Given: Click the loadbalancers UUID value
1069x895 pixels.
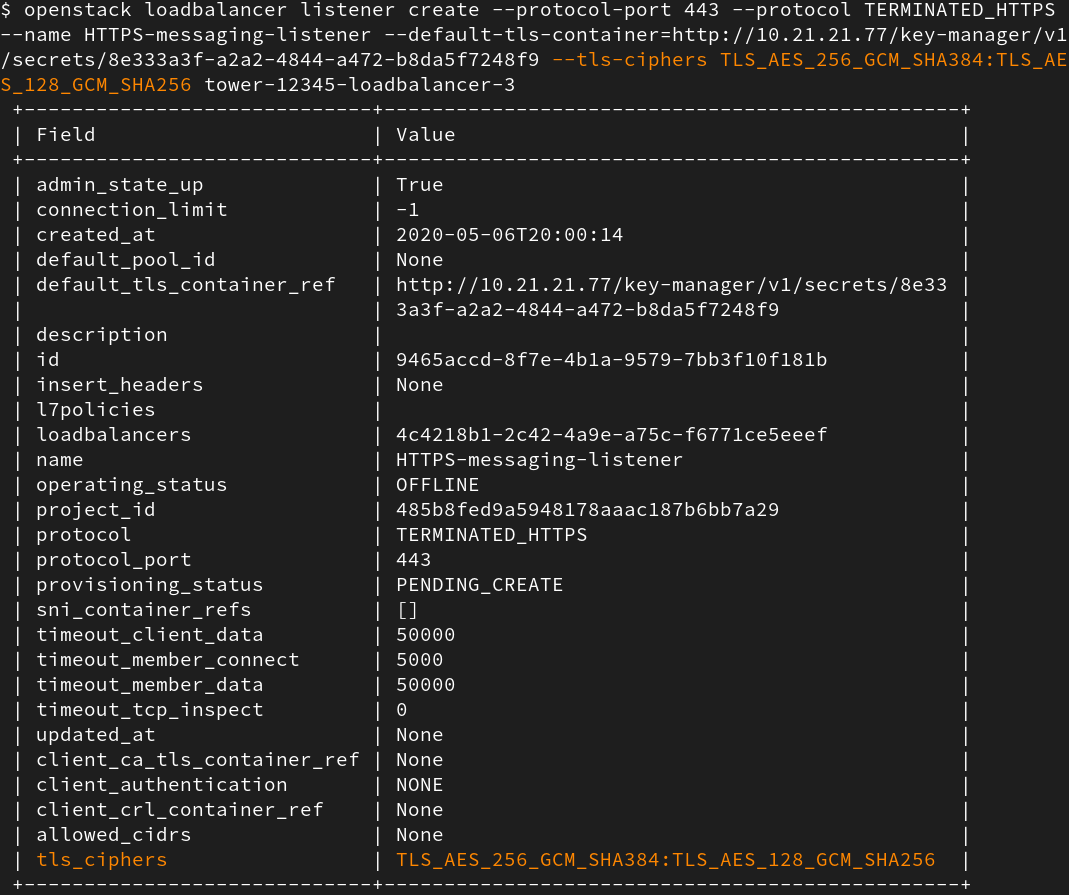Looking at the screenshot, I should [x=611, y=435].
